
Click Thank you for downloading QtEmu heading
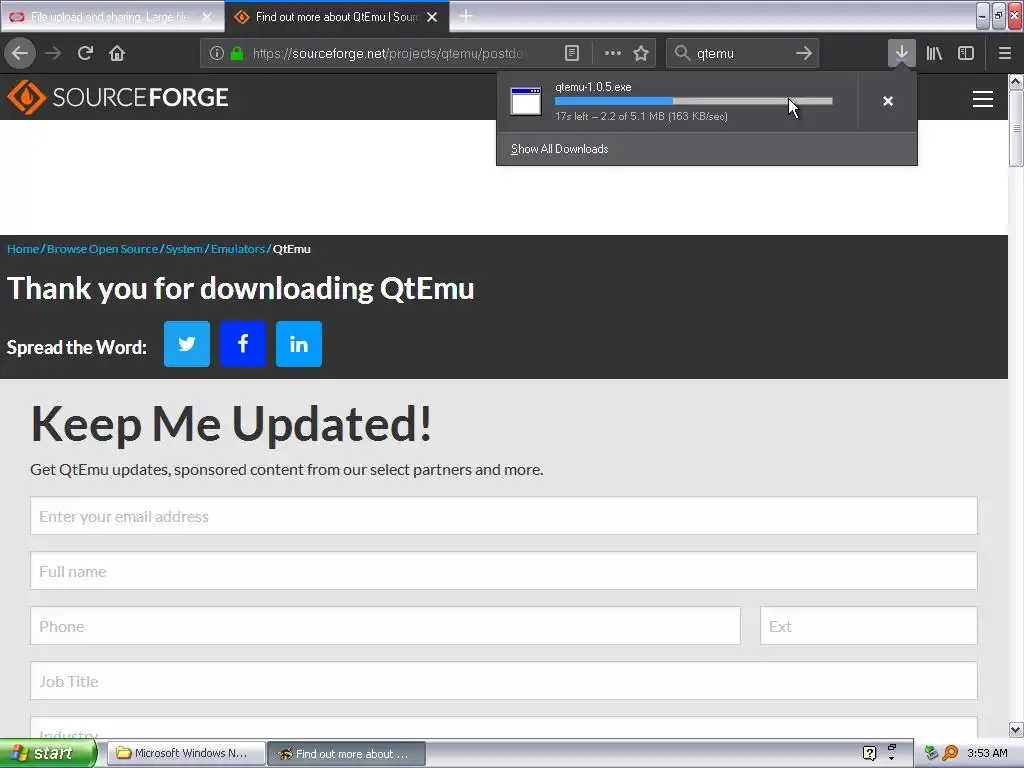pyautogui.click(x=240, y=289)
